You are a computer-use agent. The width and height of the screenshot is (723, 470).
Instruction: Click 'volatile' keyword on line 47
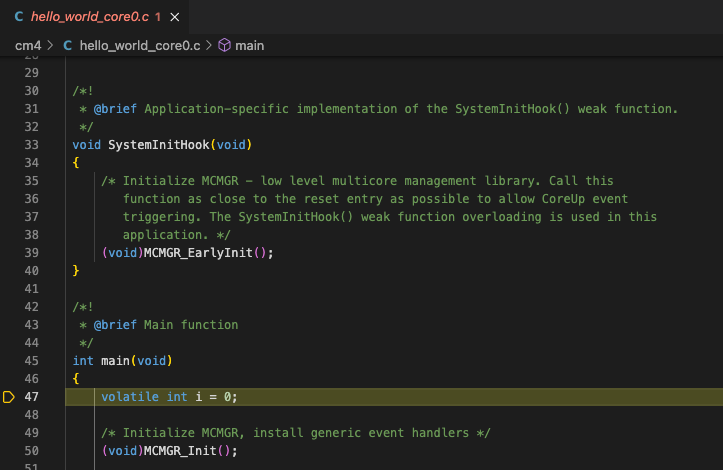(x=130, y=397)
